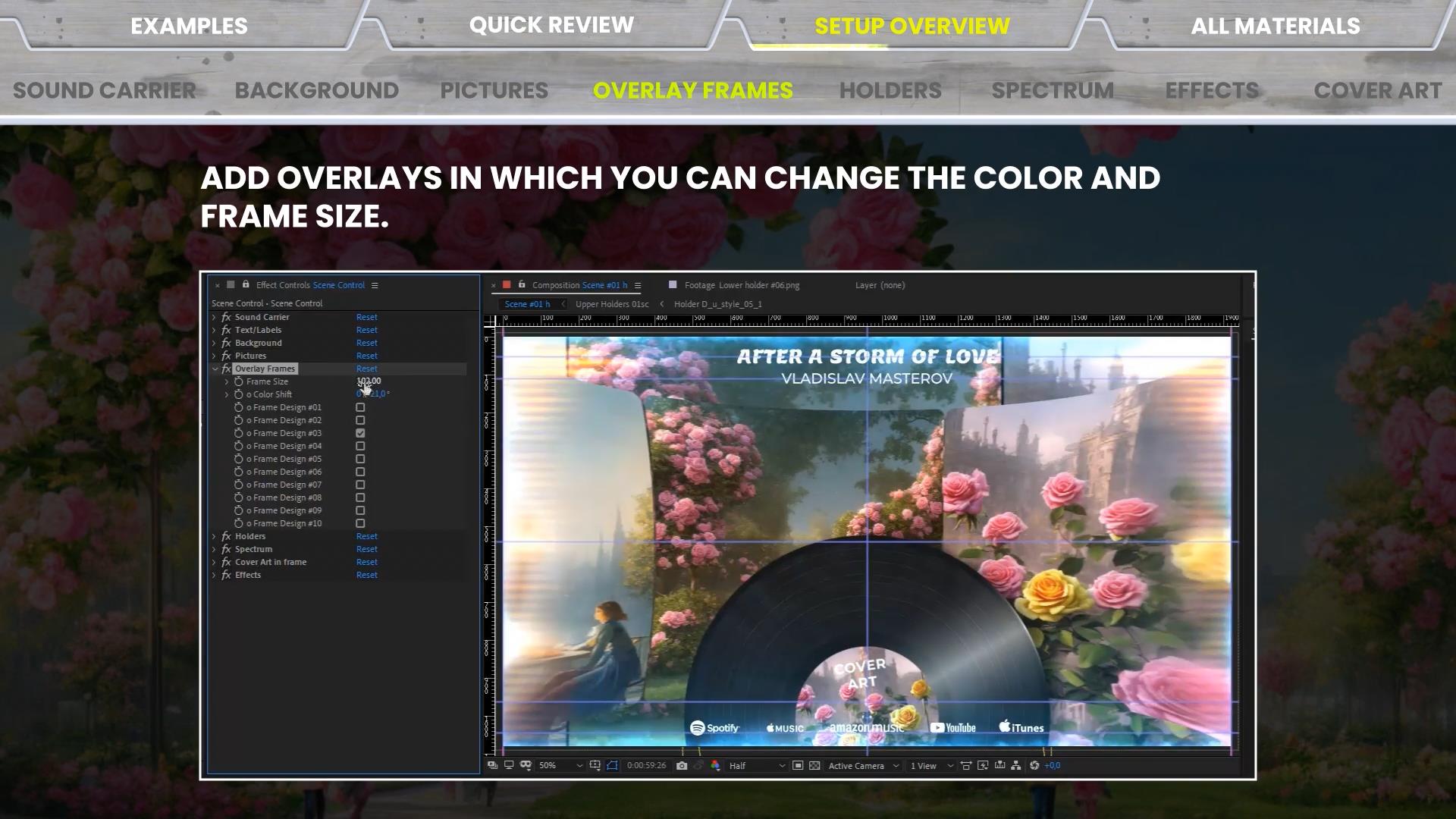Screen dimensions: 1456x819
Task: Reset the Overlay Frames effect
Action: pos(367,369)
